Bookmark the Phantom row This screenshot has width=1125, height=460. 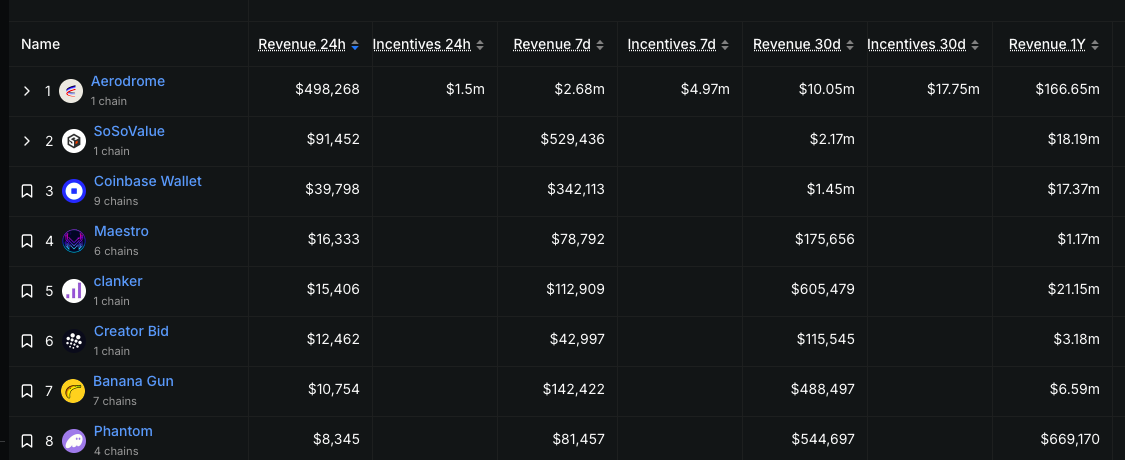click(27, 441)
